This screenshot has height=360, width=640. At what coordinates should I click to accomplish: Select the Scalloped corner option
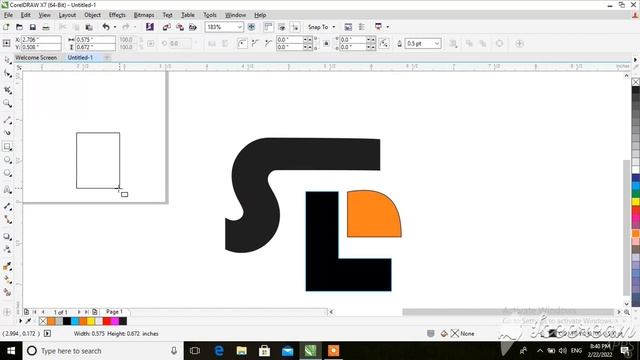click(255, 43)
